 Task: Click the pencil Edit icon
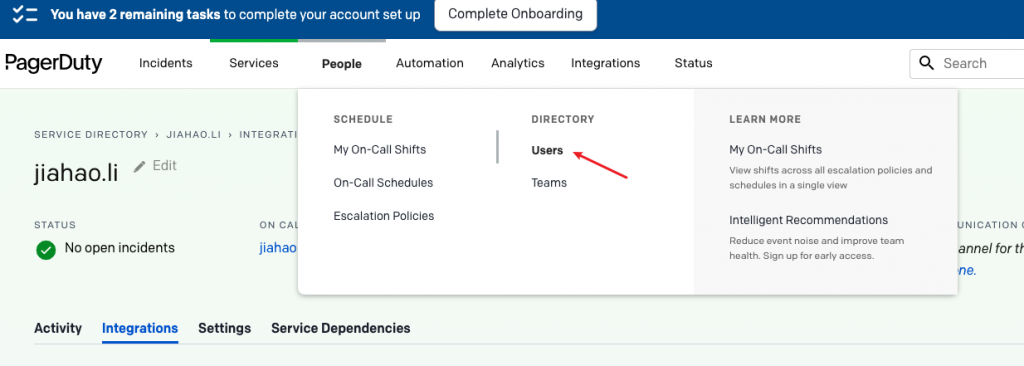click(140, 167)
